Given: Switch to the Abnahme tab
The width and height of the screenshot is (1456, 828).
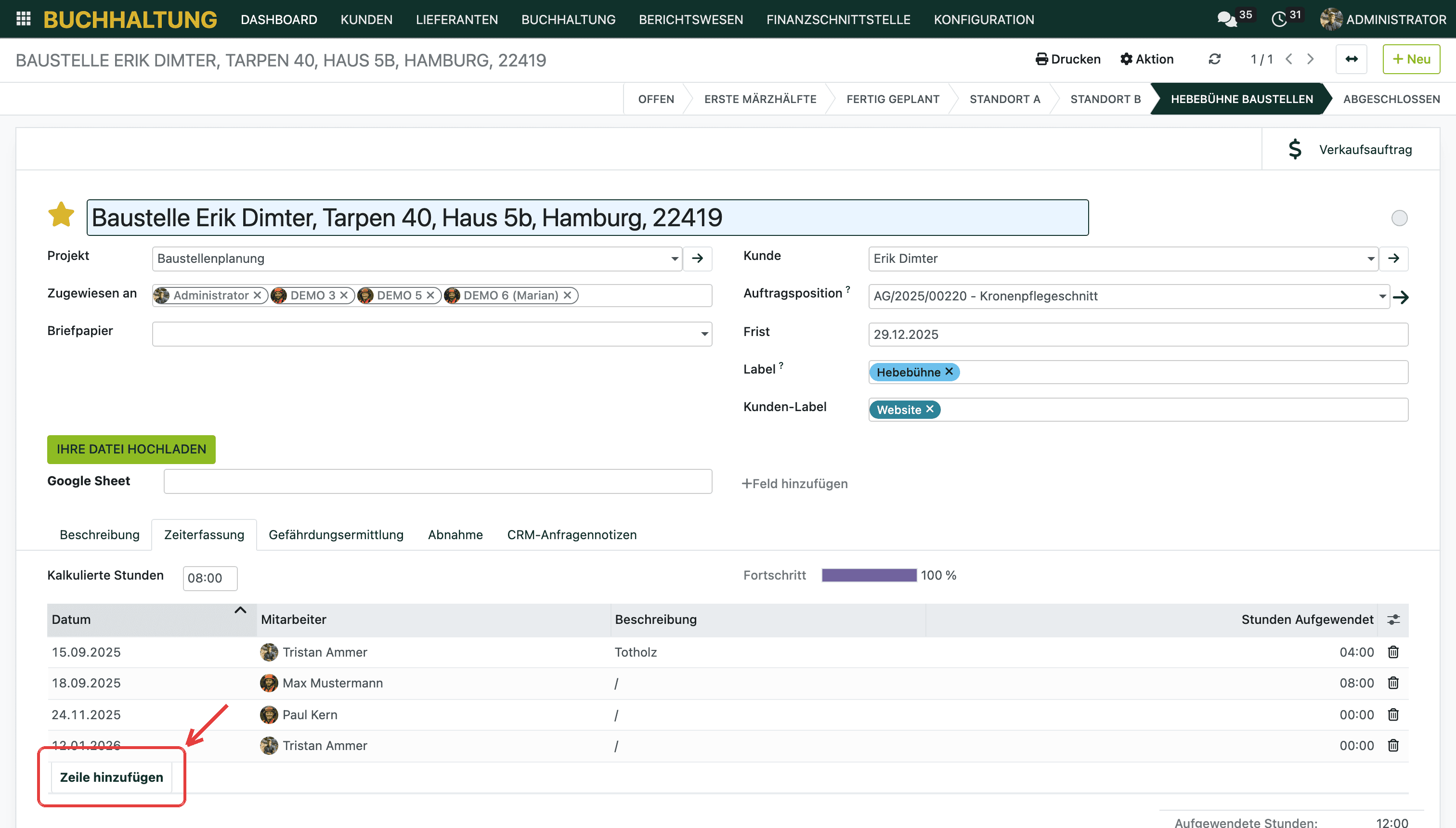Looking at the screenshot, I should tap(455, 534).
